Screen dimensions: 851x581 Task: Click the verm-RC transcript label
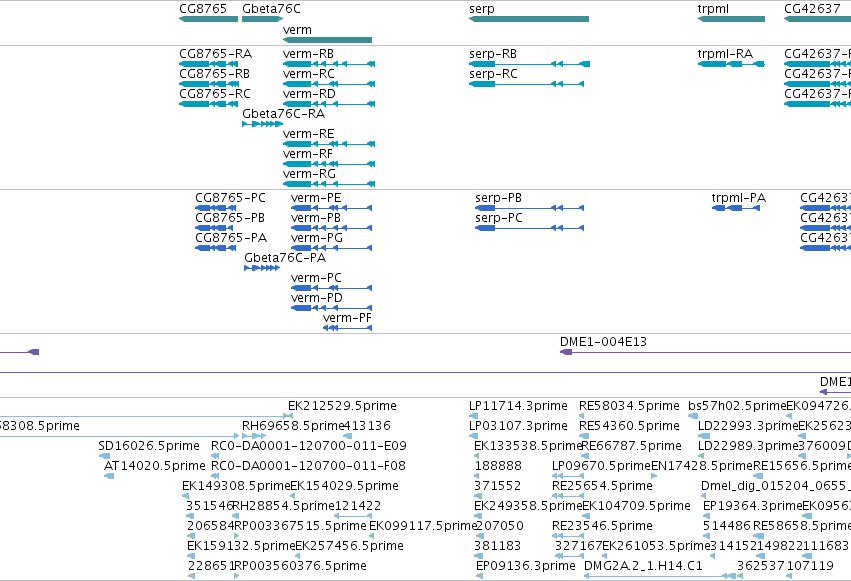[308, 74]
